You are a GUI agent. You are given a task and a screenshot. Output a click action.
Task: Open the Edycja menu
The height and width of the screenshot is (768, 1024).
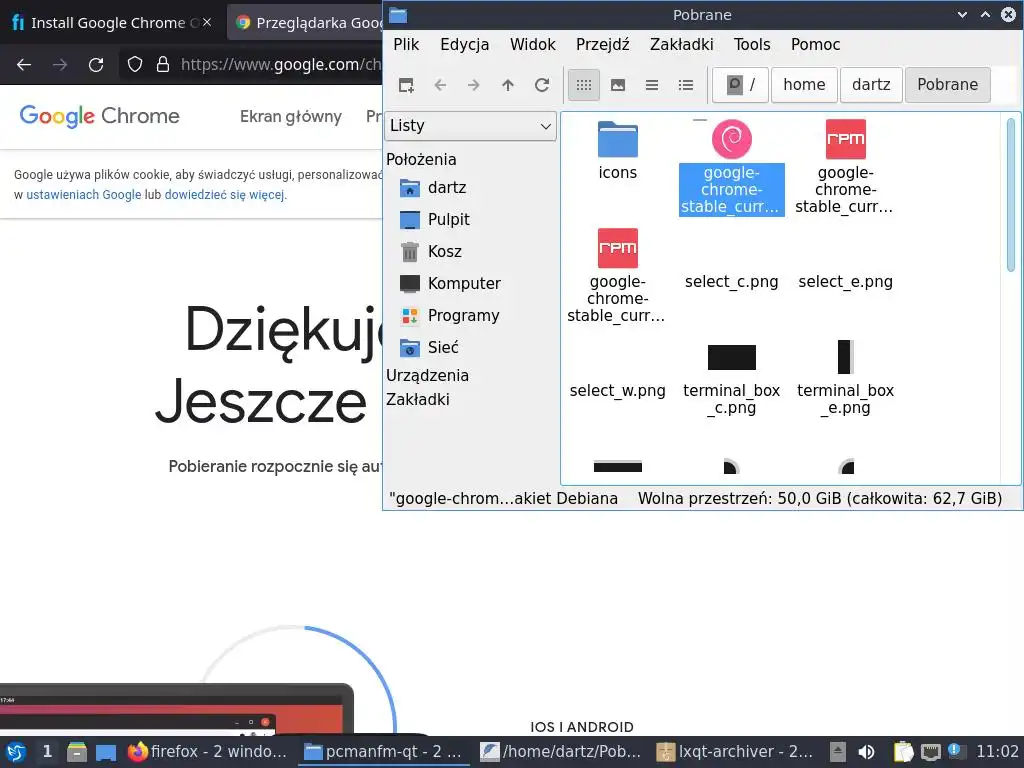[x=464, y=44]
